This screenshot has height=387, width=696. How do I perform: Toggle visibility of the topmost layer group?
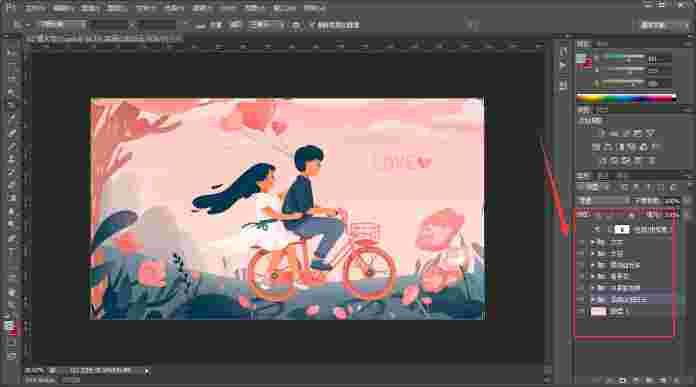click(x=581, y=242)
